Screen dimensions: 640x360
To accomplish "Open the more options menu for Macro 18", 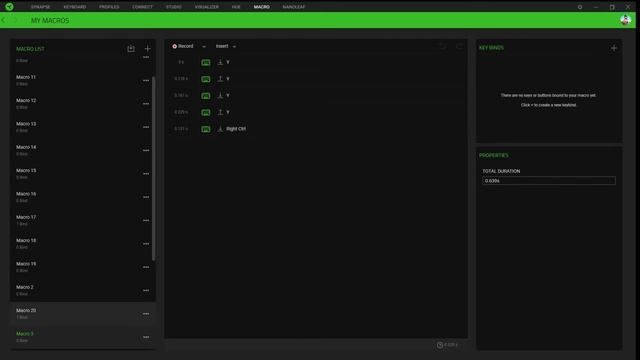I will click(x=146, y=244).
